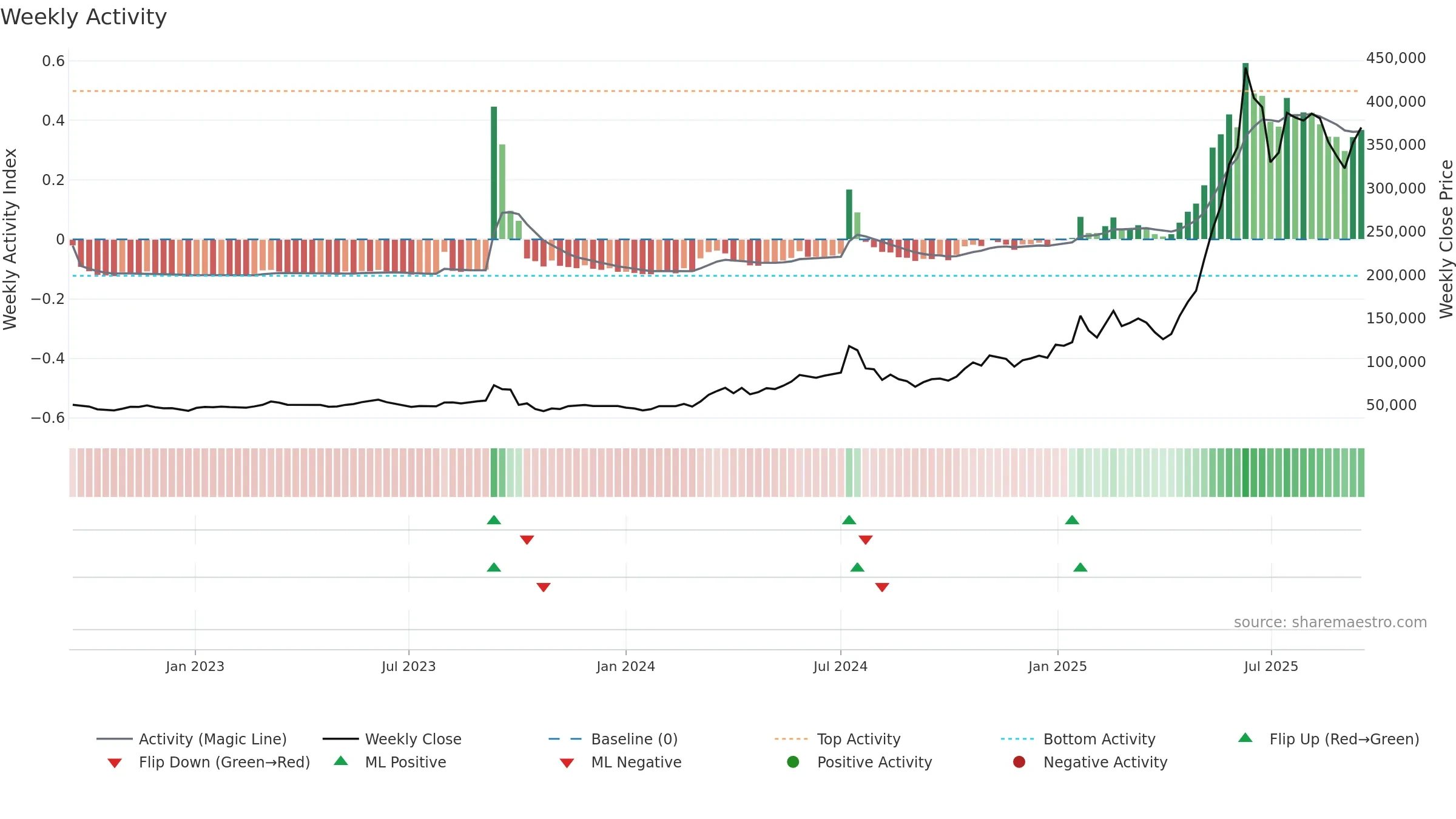Click the Jan 2024 x-axis label
The width and height of the screenshot is (1456, 819).
click(625, 666)
